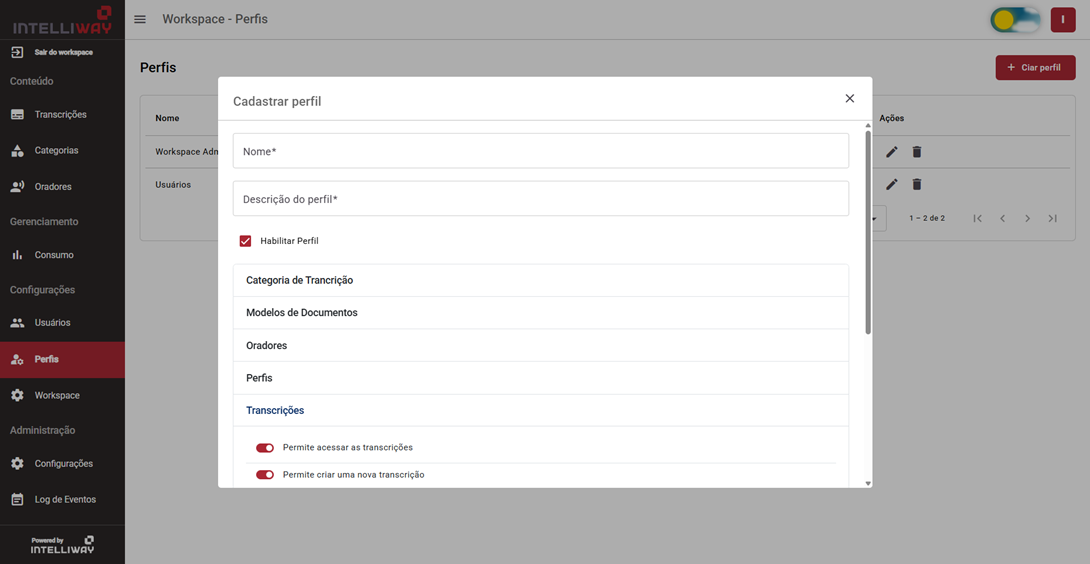The height and width of the screenshot is (564, 1090).
Task: Click the Criar perfil button
Action: pos(1035,68)
